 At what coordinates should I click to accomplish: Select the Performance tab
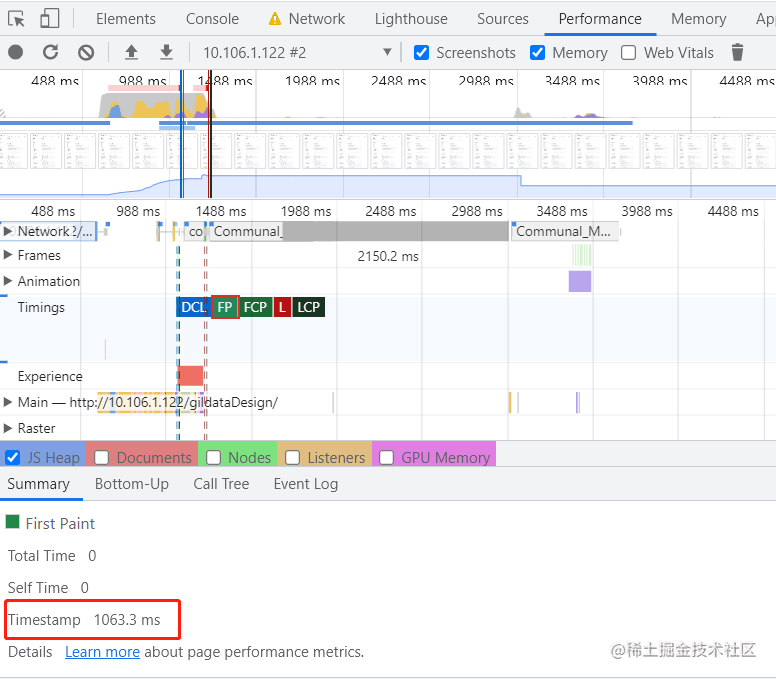tap(600, 19)
